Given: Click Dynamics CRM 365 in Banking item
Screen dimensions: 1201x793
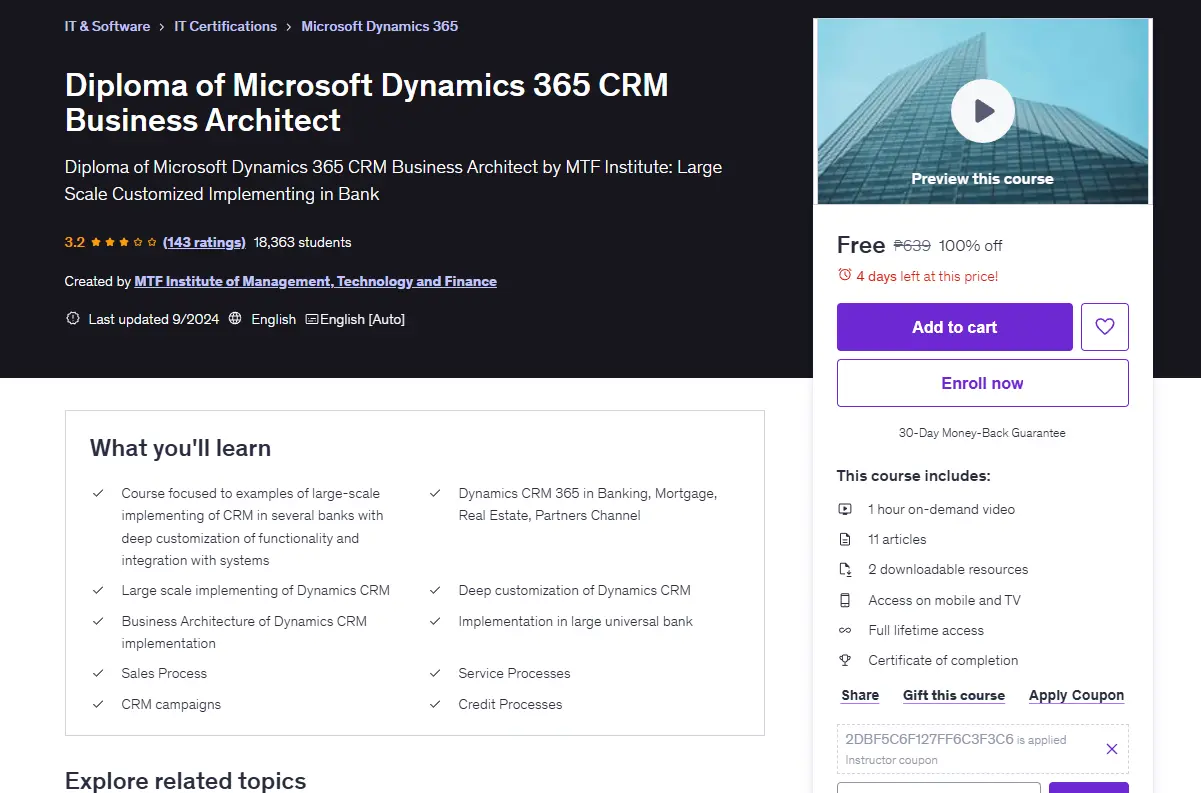Looking at the screenshot, I should [588, 504].
